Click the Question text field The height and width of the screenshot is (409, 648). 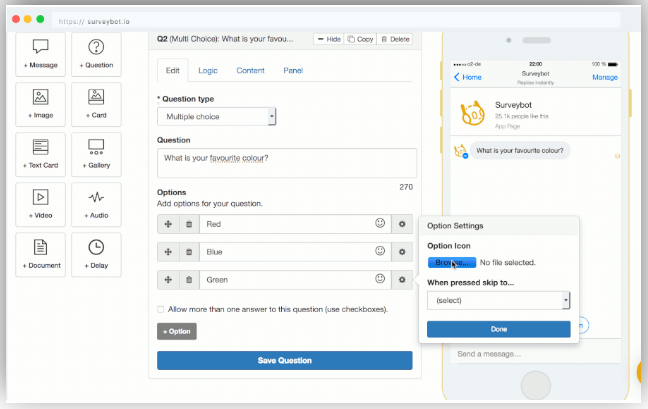coord(287,163)
